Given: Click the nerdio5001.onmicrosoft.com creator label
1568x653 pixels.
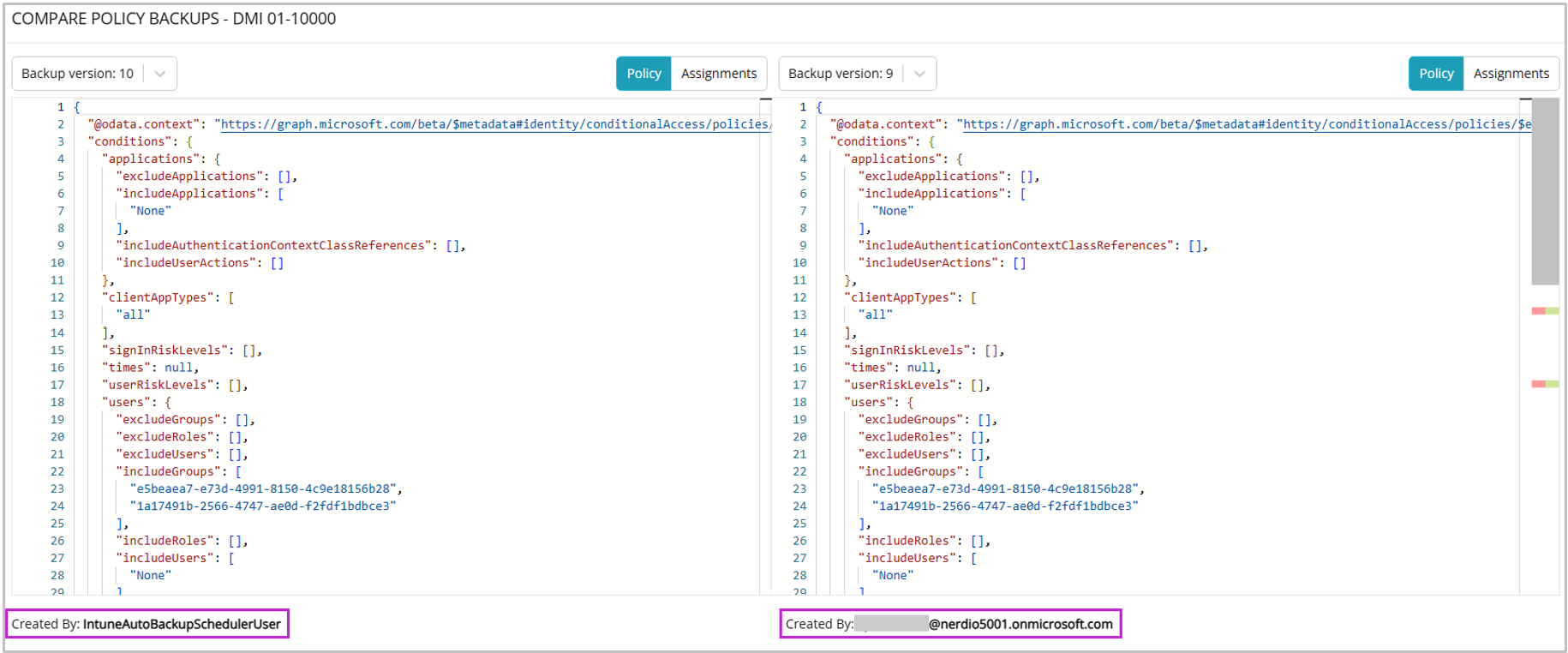Looking at the screenshot, I should (1020, 624).
